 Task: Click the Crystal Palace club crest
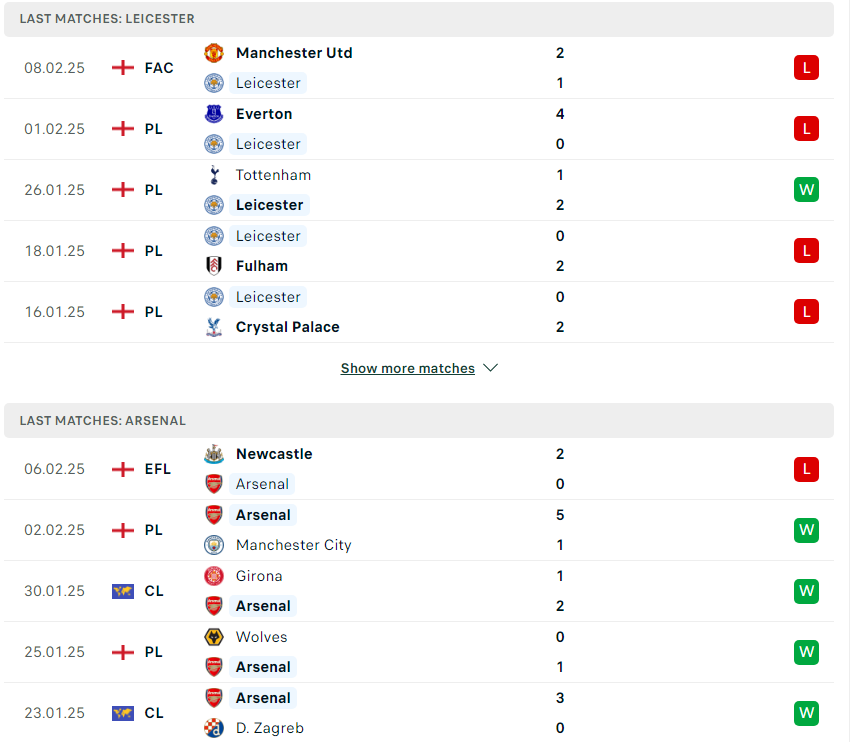tap(214, 327)
